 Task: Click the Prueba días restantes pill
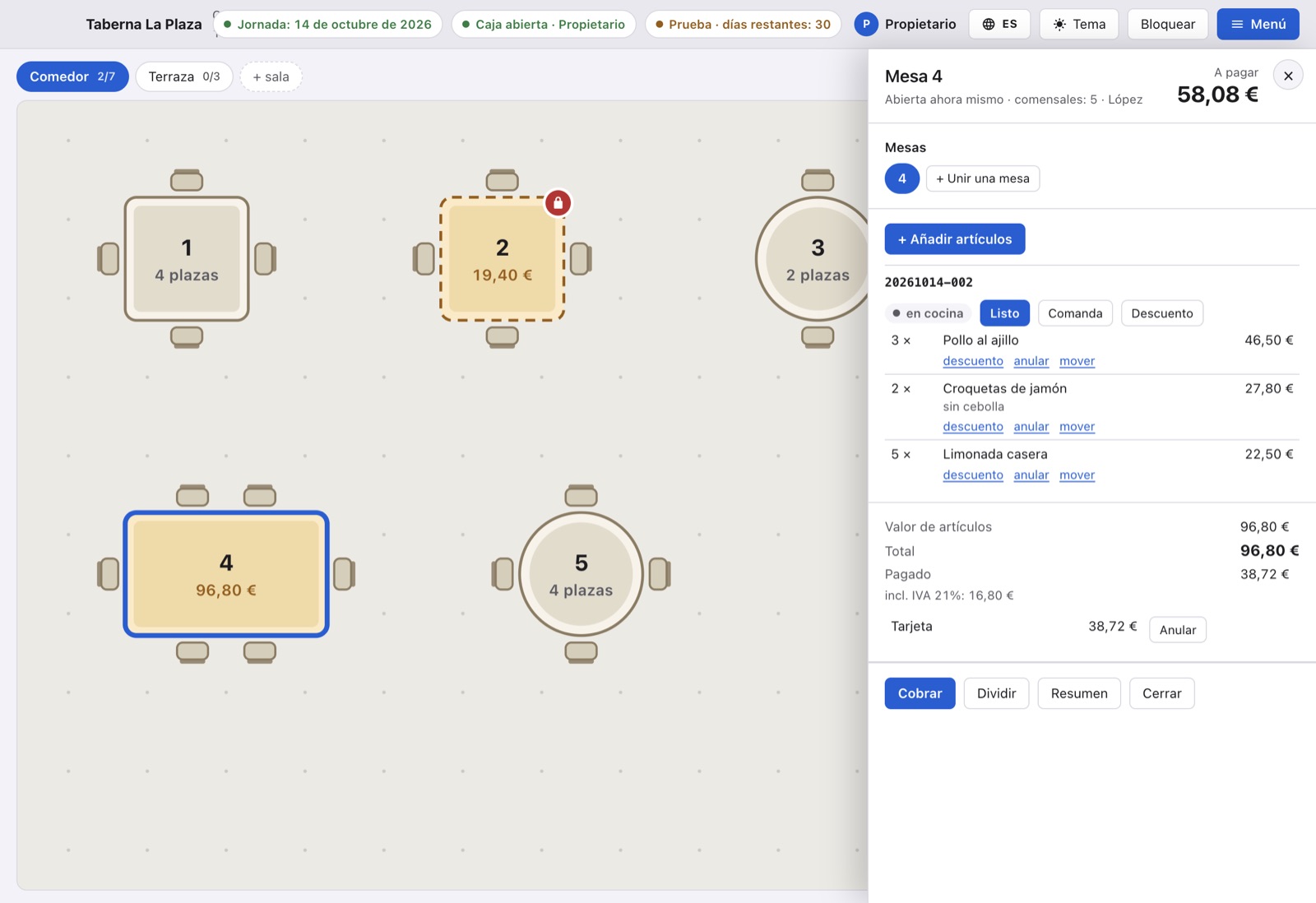click(x=743, y=24)
